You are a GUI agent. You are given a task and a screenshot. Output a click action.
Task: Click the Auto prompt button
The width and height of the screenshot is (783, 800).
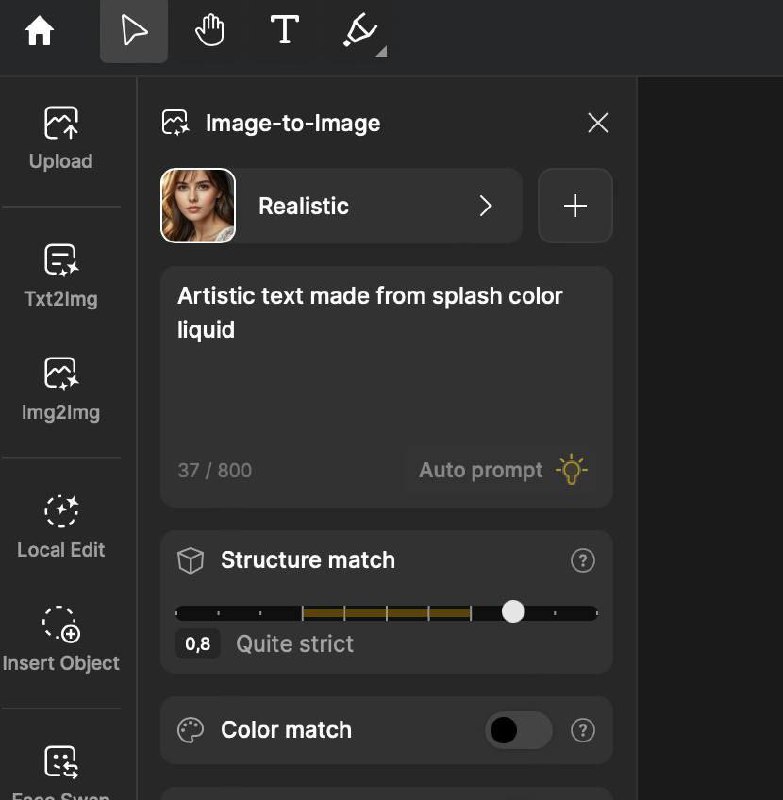pos(502,470)
